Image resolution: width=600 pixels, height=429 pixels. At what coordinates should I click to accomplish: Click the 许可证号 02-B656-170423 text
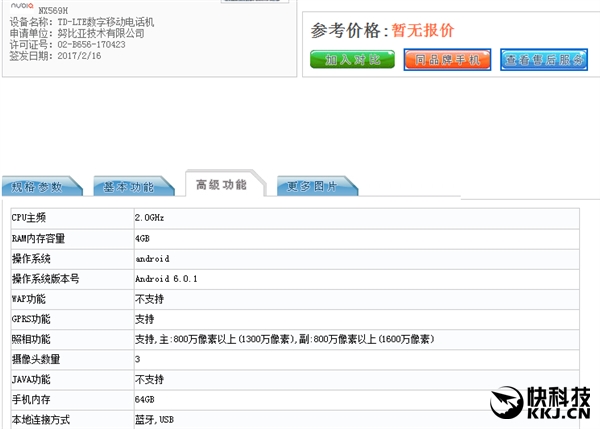pyautogui.click(x=69, y=45)
